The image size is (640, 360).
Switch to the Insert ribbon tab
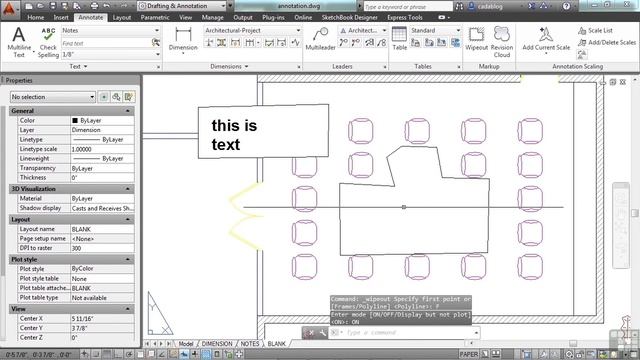pos(61,17)
